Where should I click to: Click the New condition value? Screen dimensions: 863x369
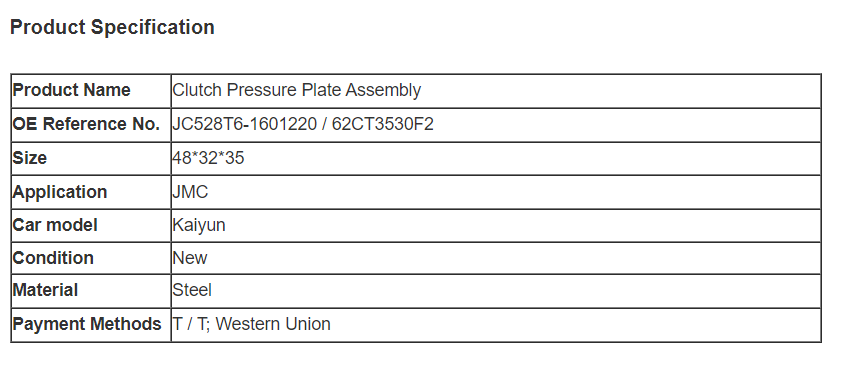(190, 258)
